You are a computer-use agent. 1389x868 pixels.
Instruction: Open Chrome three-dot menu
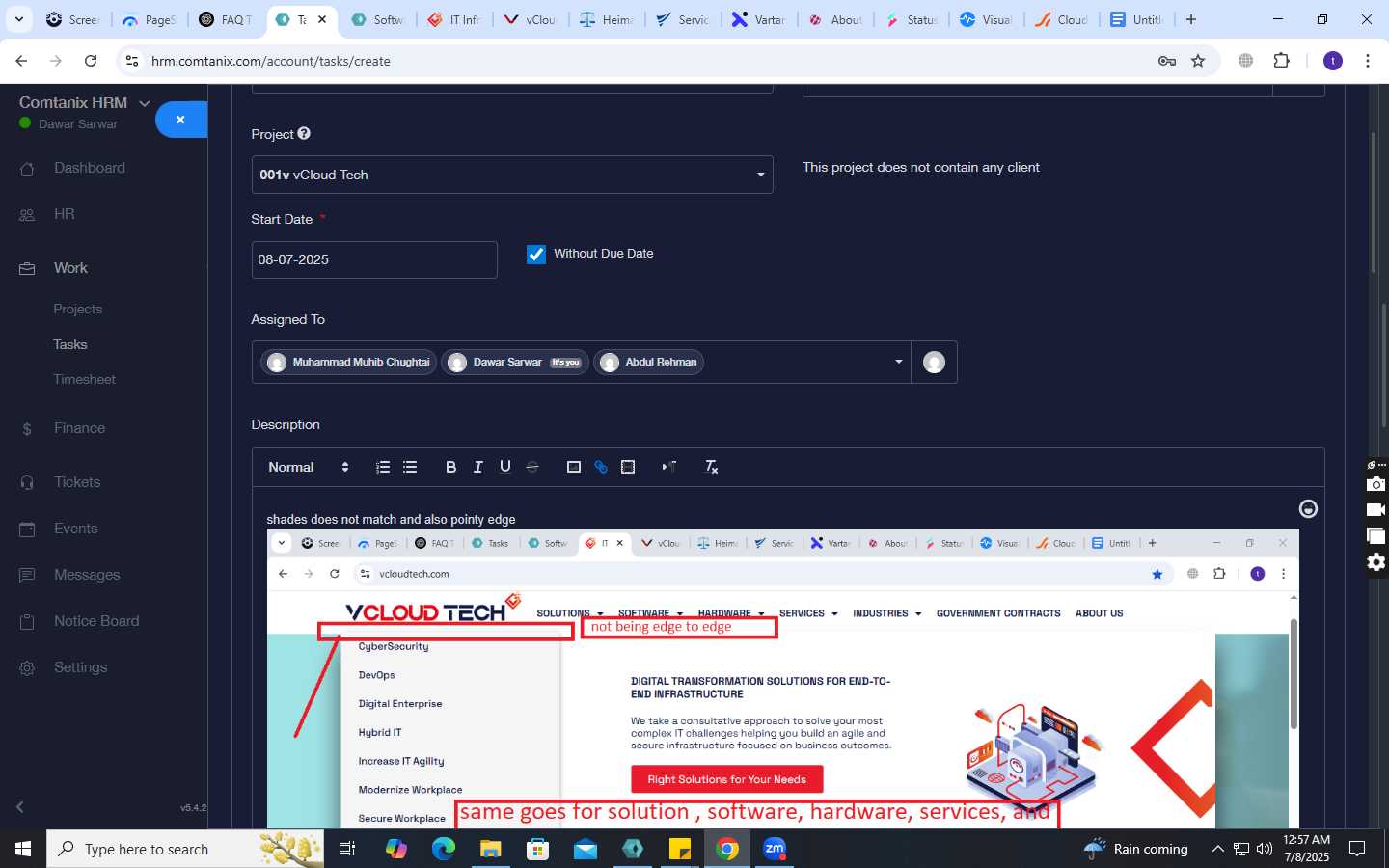coord(1368,61)
